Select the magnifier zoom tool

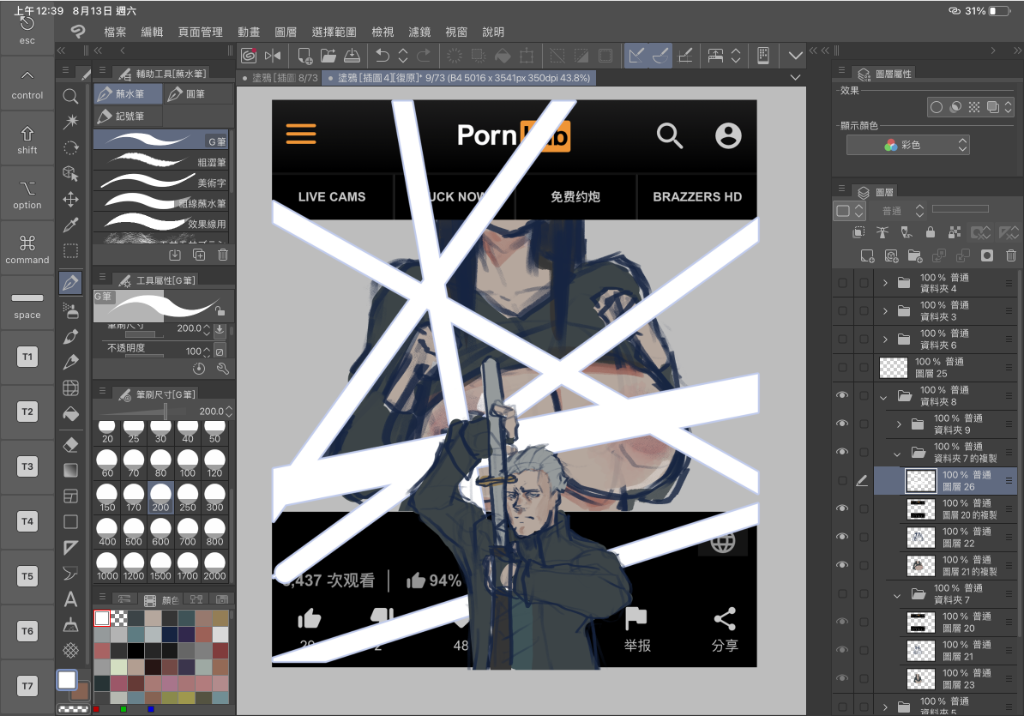[71, 97]
